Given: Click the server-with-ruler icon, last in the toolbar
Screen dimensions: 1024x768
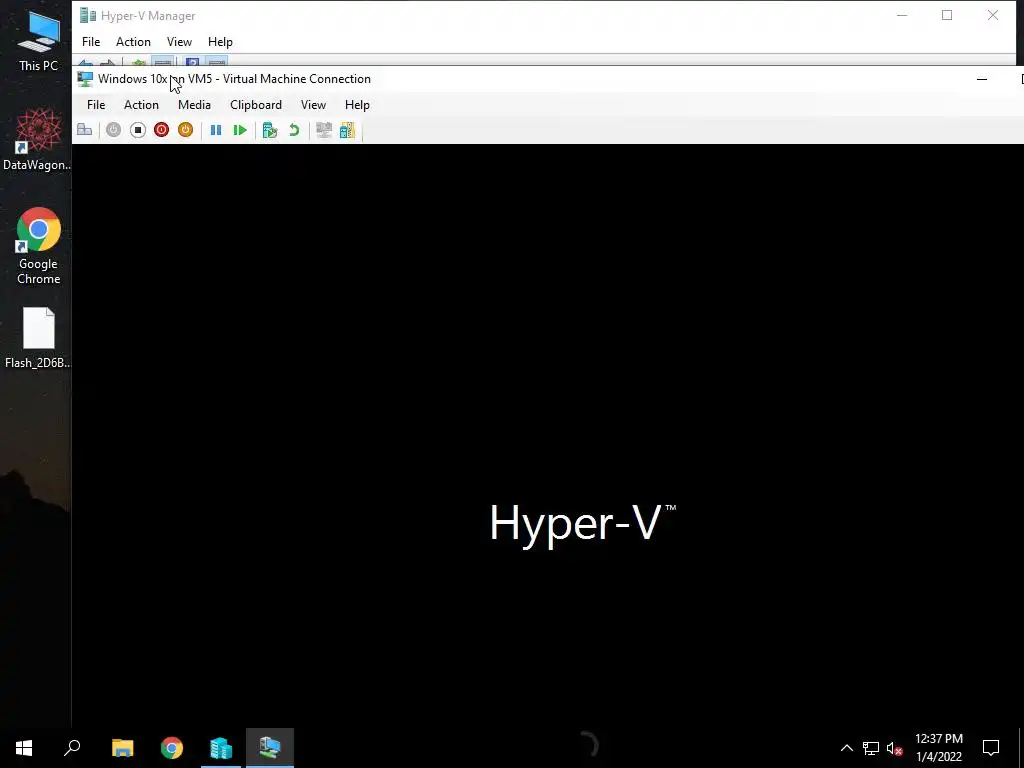Looking at the screenshot, I should pyautogui.click(x=347, y=130).
